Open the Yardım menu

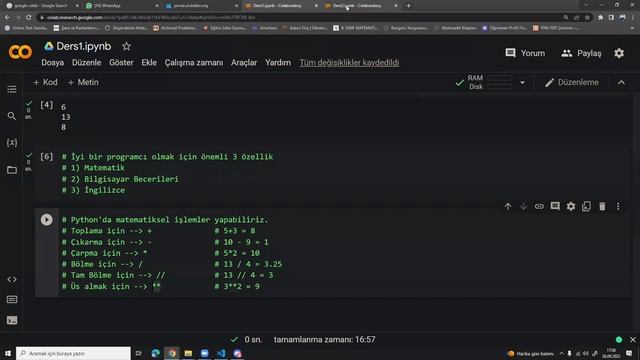click(x=278, y=62)
